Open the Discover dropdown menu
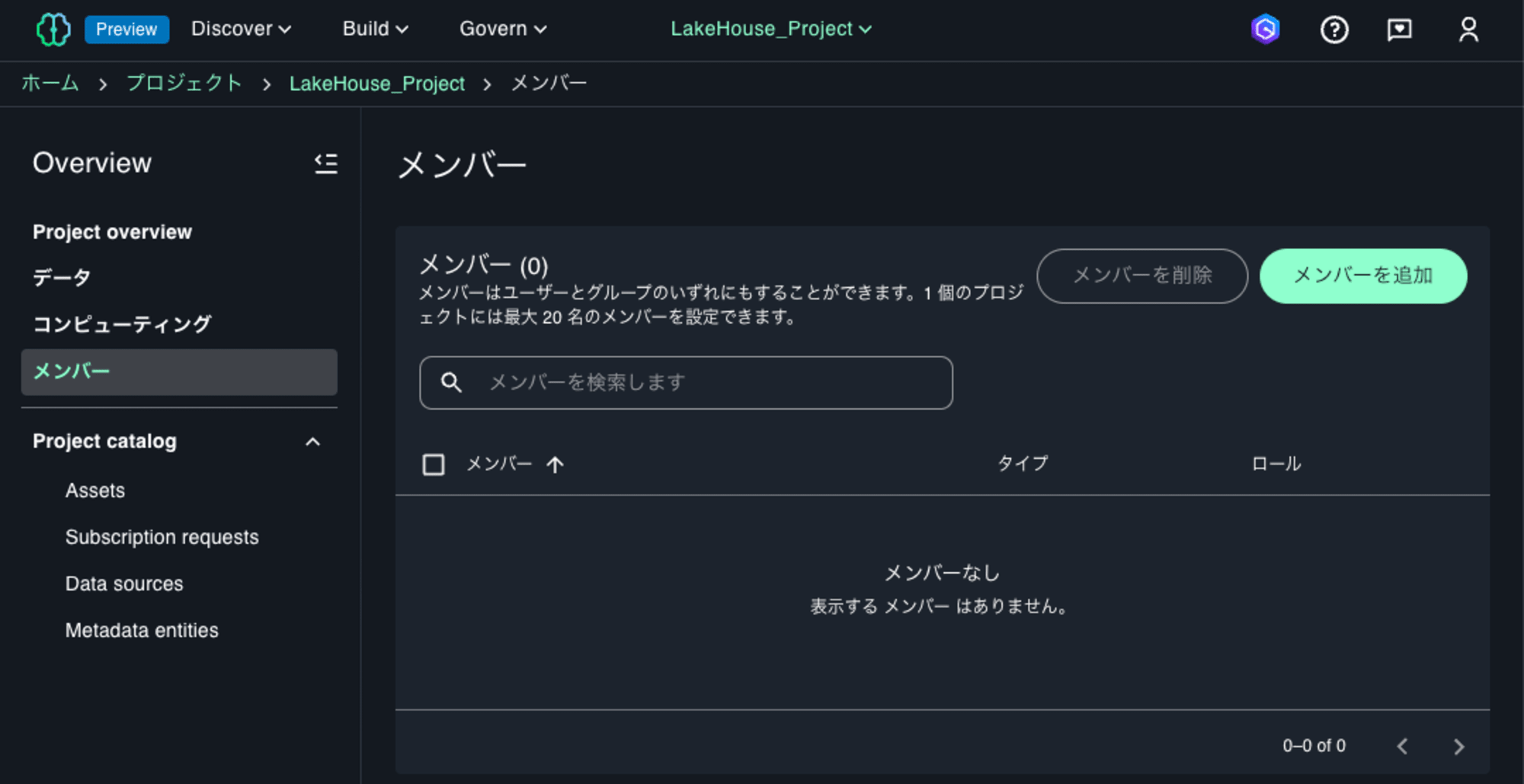 [x=241, y=29]
